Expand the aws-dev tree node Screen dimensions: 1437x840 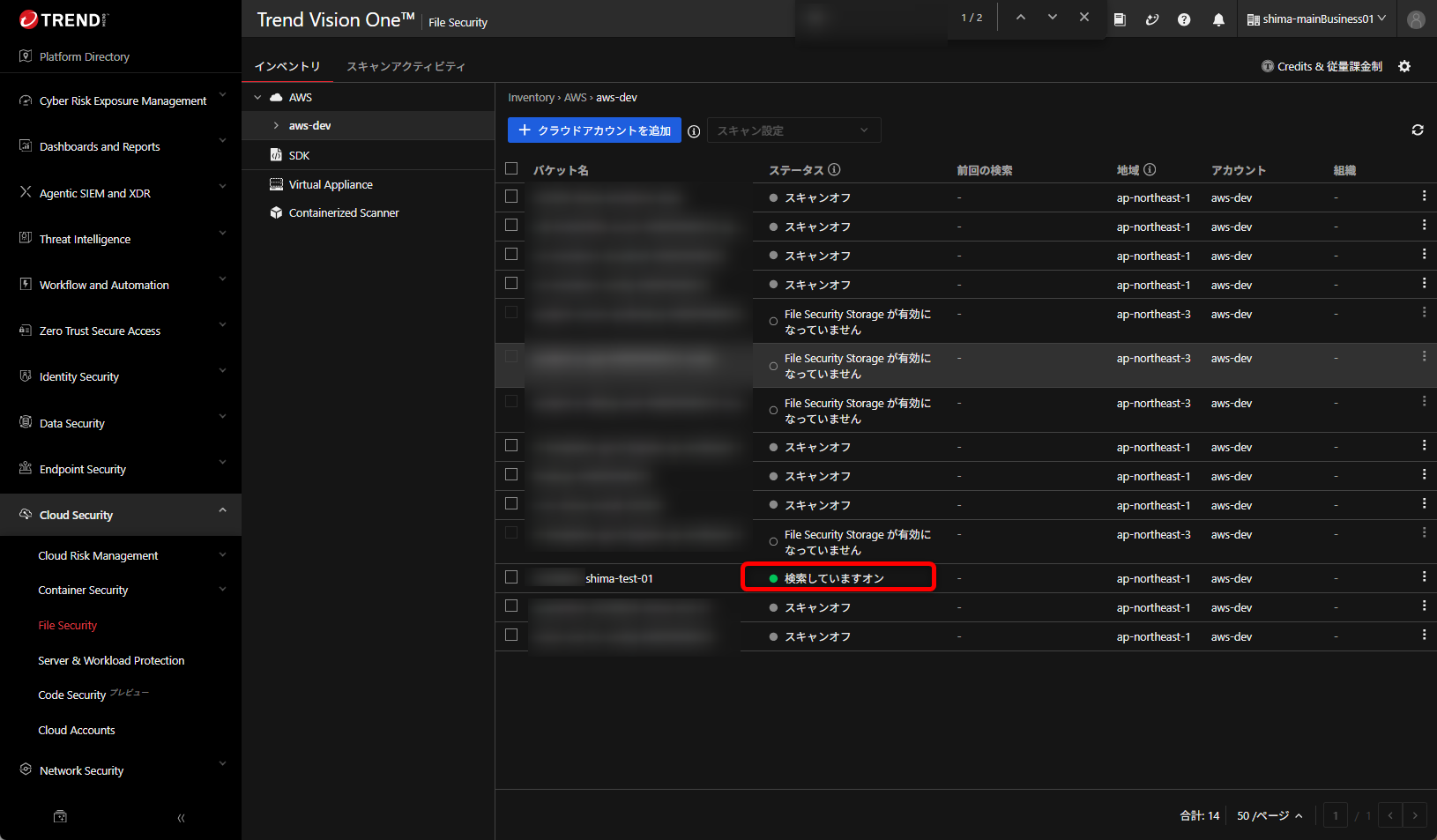pos(276,125)
